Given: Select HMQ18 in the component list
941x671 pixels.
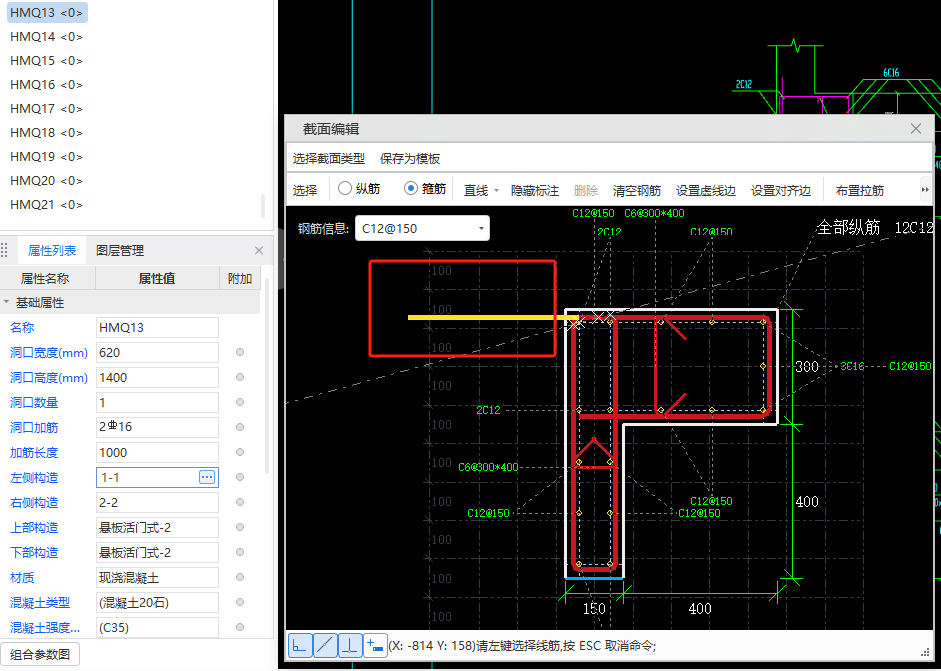Looking at the screenshot, I should tap(47, 133).
